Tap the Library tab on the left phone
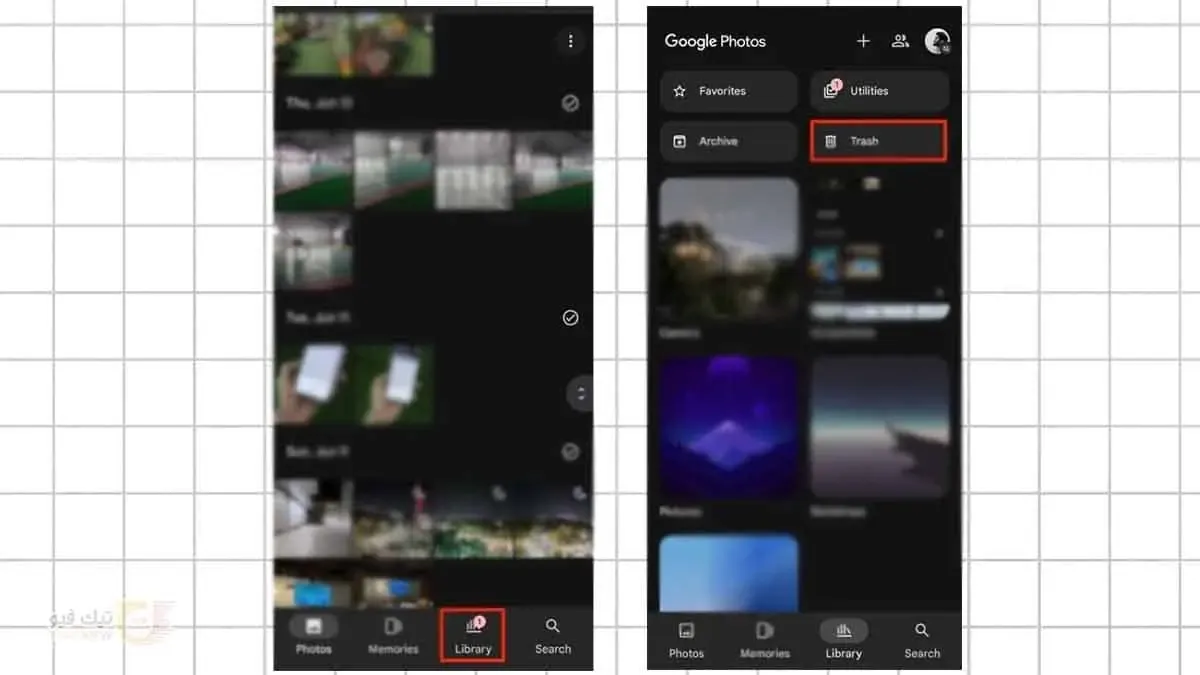The width and height of the screenshot is (1200, 675). point(473,635)
